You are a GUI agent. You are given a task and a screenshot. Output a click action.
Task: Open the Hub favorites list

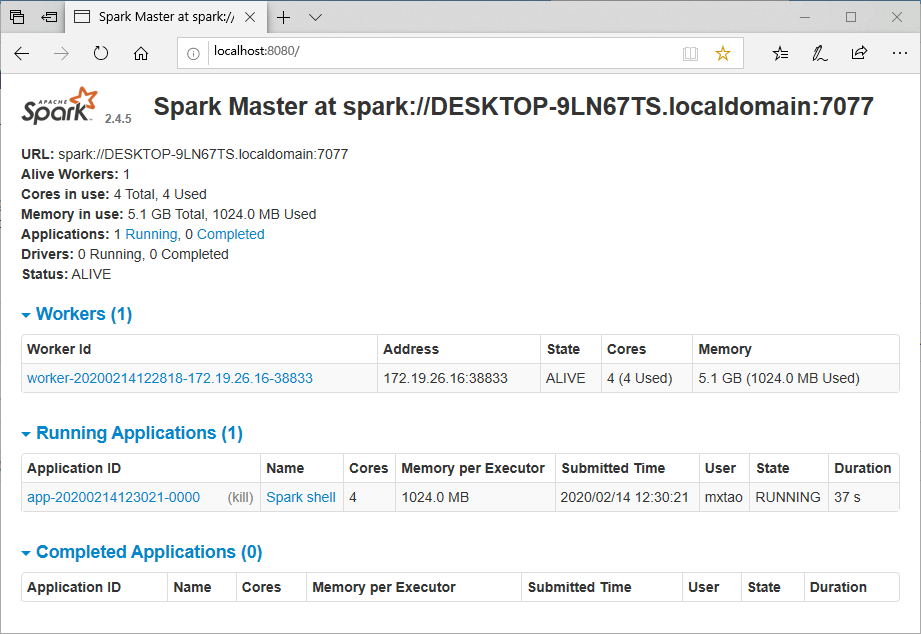point(780,53)
